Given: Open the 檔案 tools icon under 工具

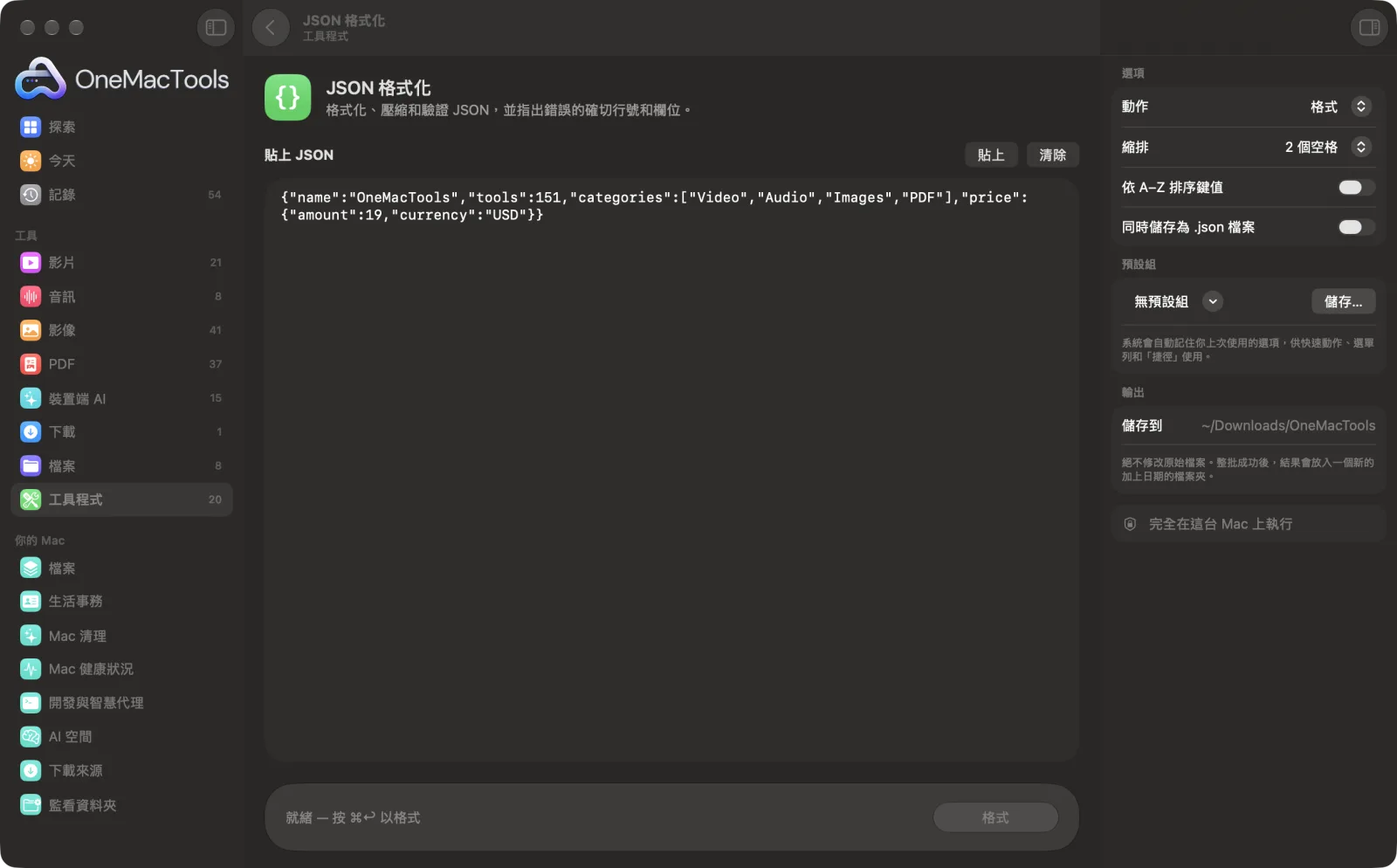Looking at the screenshot, I should tap(31, 466).
